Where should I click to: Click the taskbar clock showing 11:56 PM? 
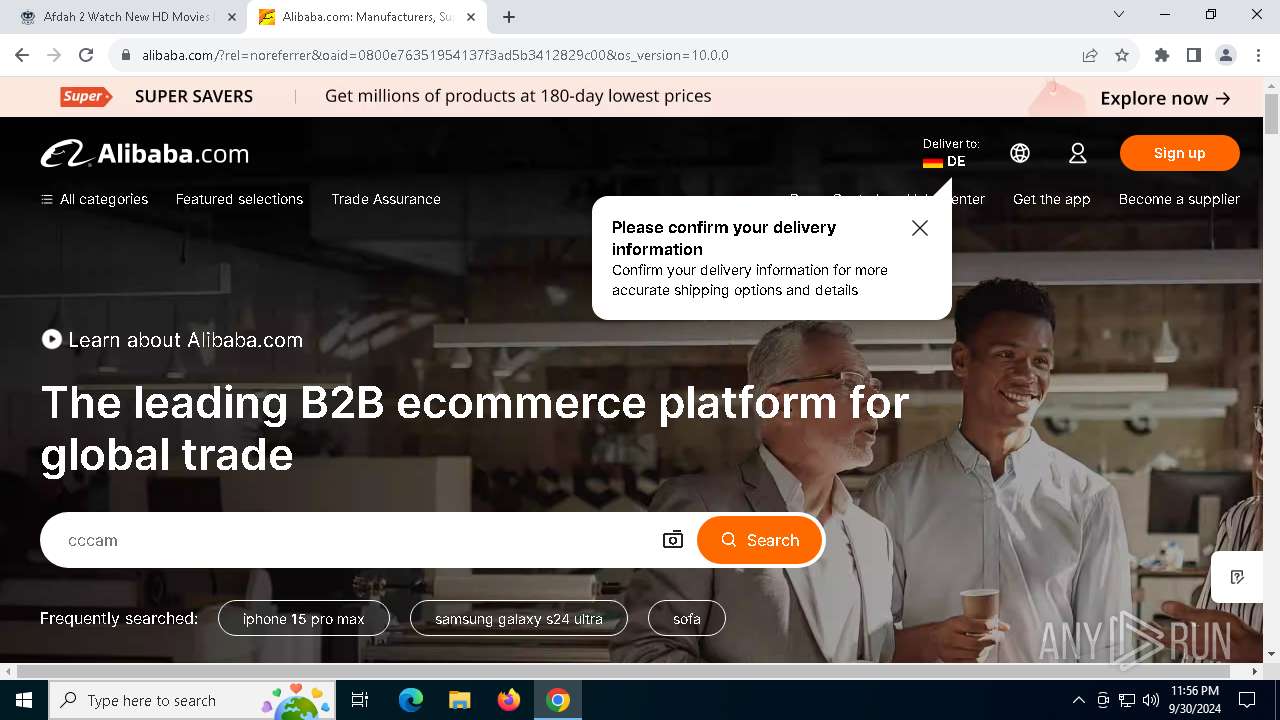click(x=1194, y=700)
